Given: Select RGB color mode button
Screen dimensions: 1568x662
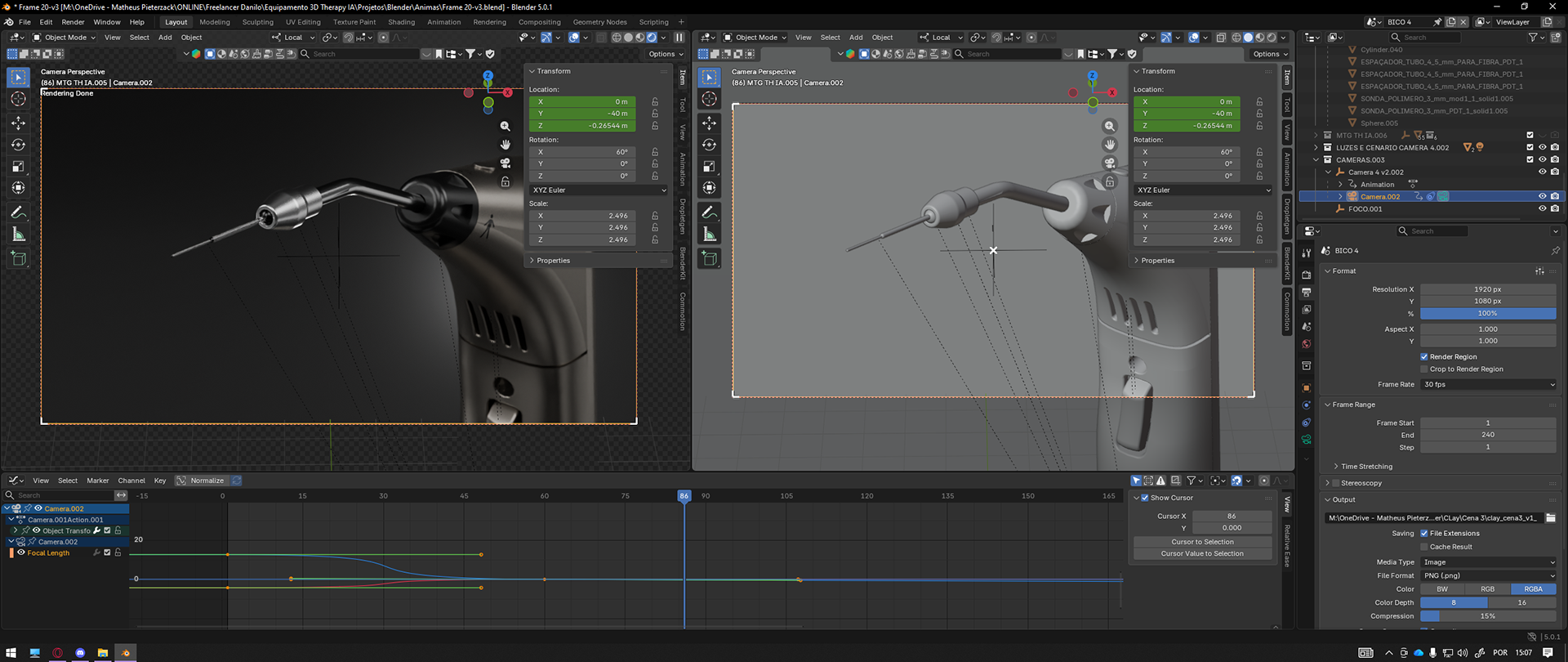Looking at the screenshot, I should coord(1487,589).
